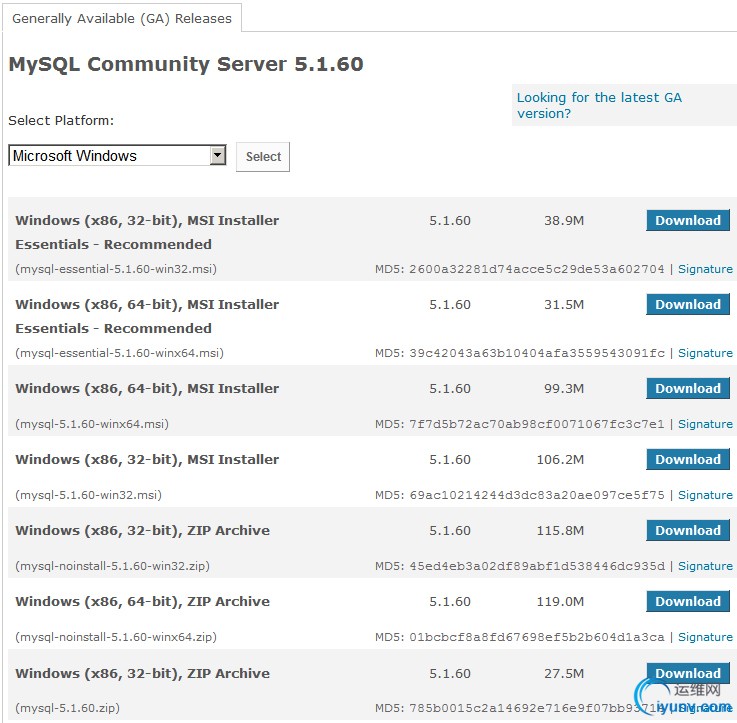737x723 pixels.
Task: Download the 31.5M Windows 64-bit MSI Essentials
Action: click(x=688, y=304)
